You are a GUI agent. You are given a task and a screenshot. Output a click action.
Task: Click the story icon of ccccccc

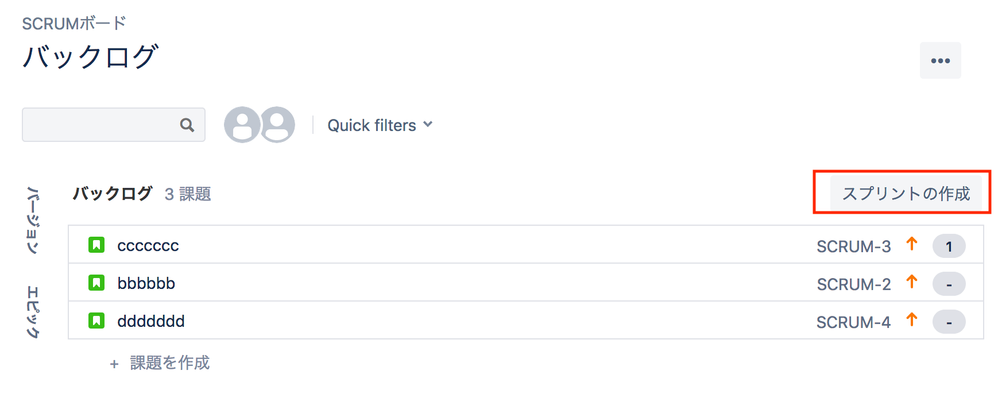pyautogui.click(x=96, y=245)
